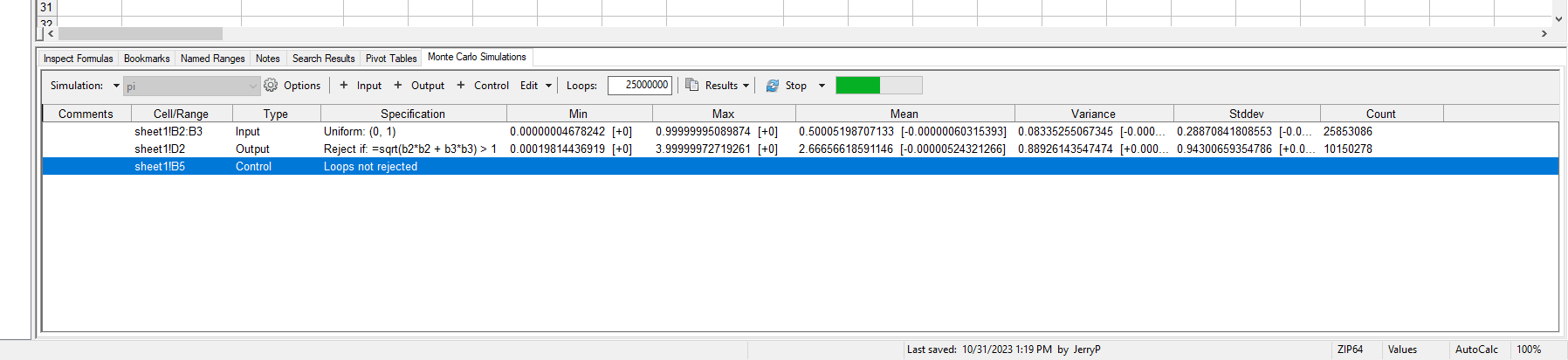Switch to the Inspect Formulas tab
The width and height of the screenshot is (1568, 360).
coord(79,59)
